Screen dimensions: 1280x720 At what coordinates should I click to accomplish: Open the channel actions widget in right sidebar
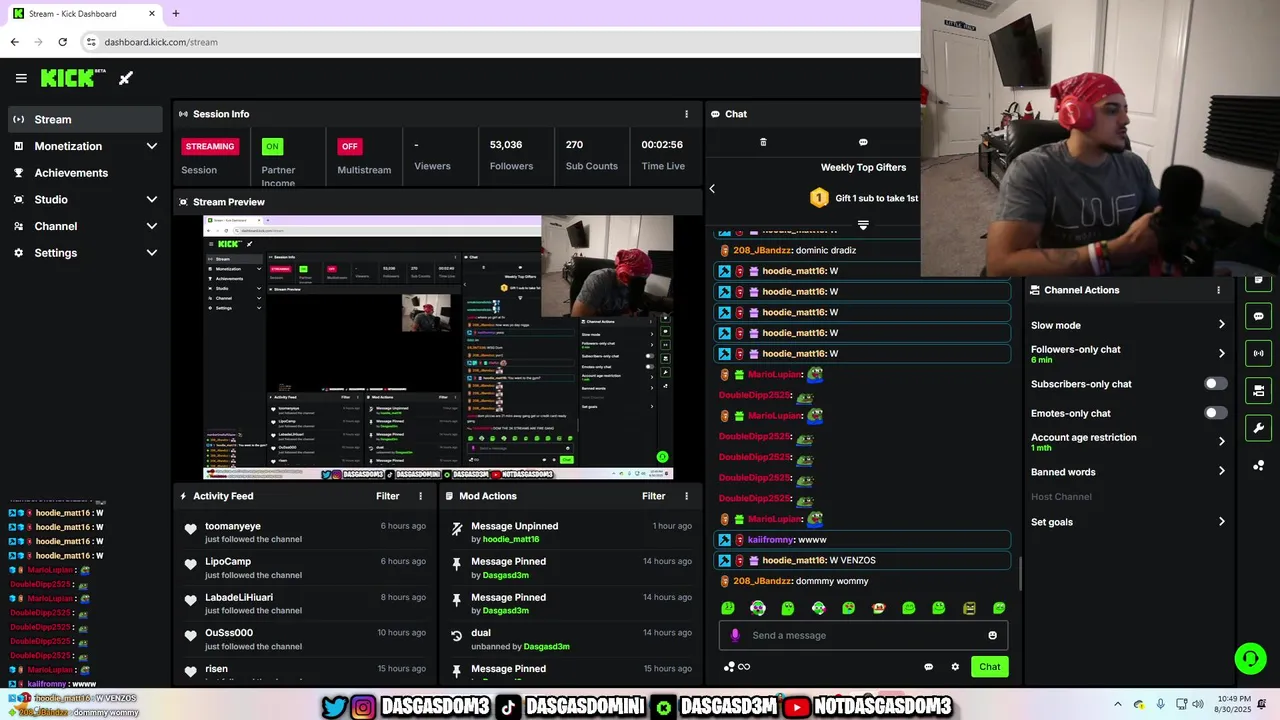[1258, 390]
